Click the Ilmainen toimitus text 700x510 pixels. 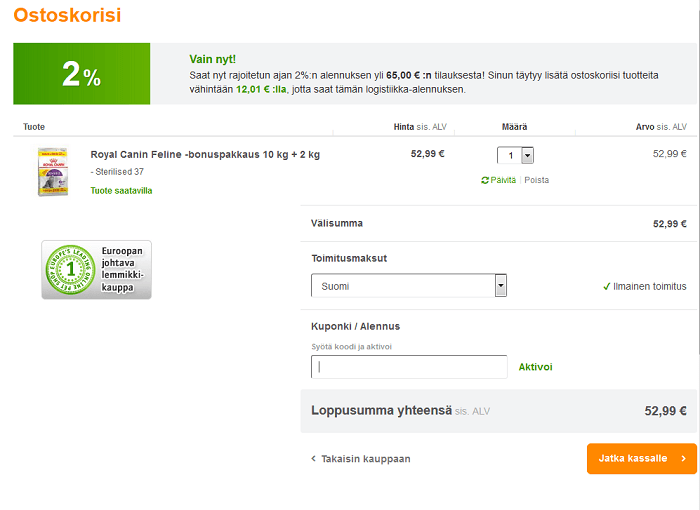tap(651, 286)
